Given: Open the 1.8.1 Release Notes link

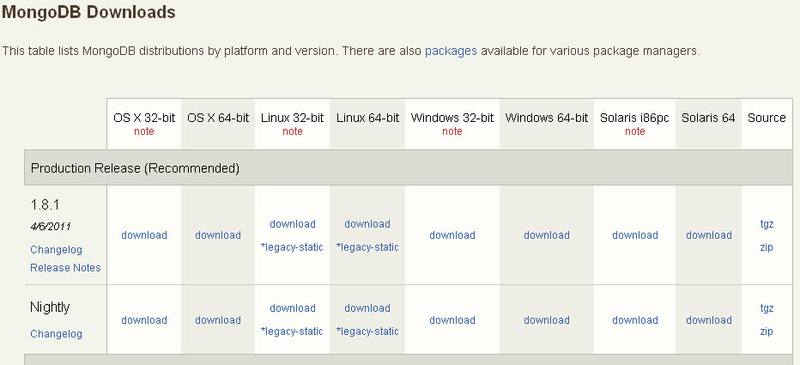Looking at the screenshot, I should pos(65,267).
